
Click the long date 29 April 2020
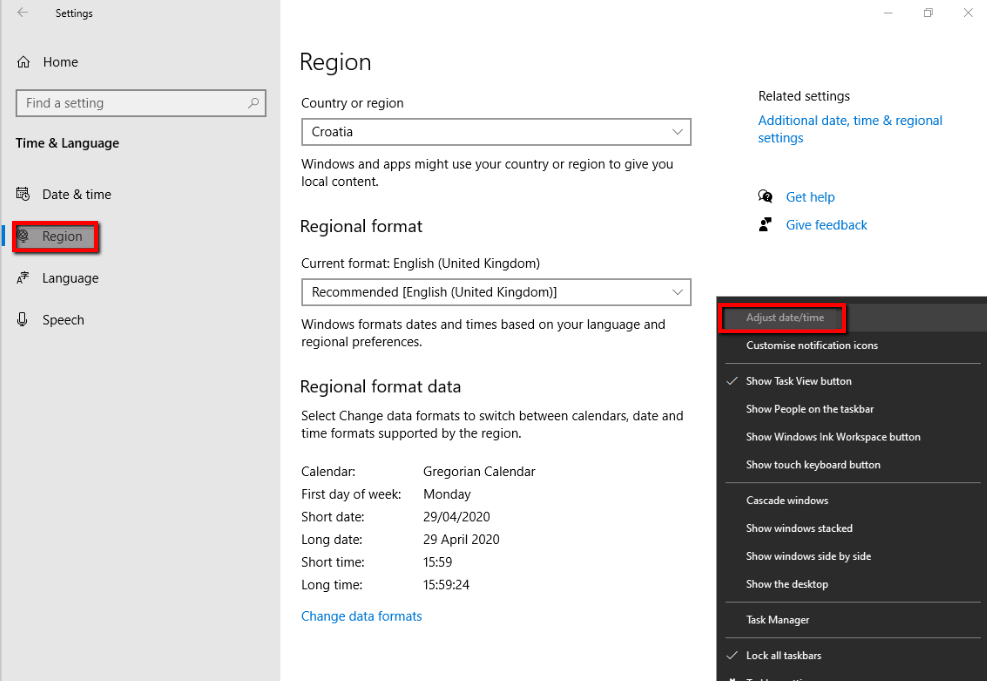pos(461,539)
